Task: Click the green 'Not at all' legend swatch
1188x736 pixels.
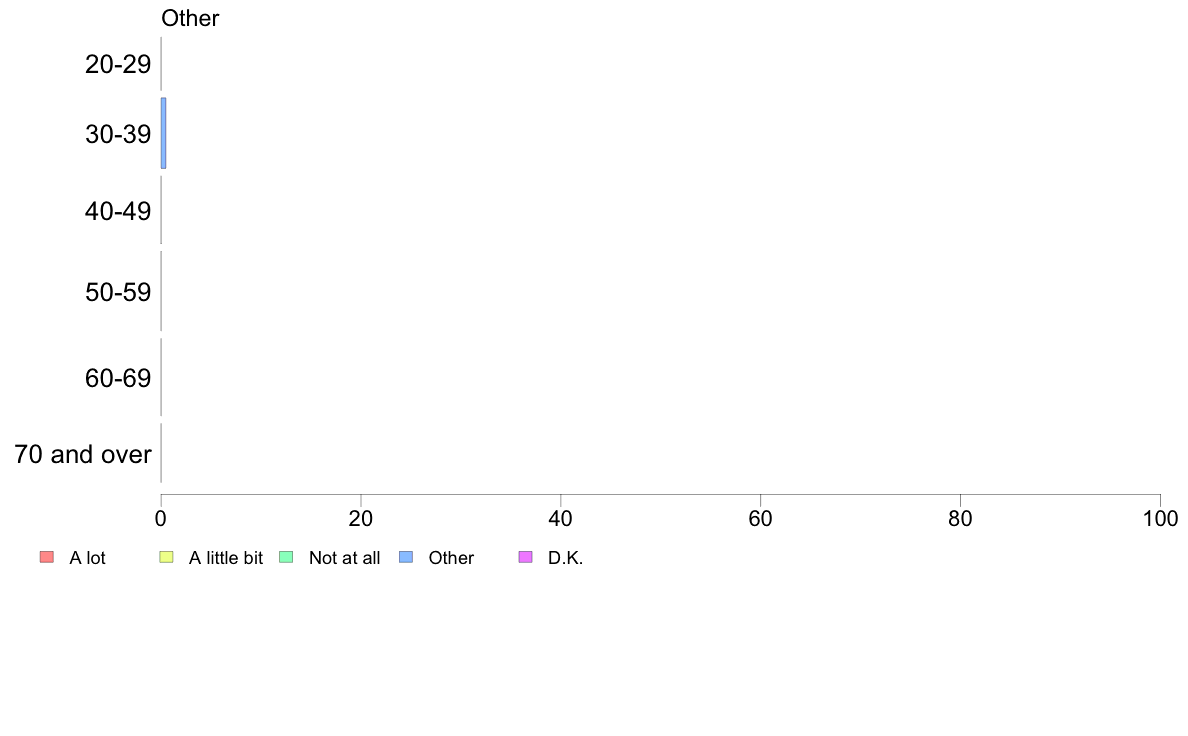Action: (x=286, y=557)
